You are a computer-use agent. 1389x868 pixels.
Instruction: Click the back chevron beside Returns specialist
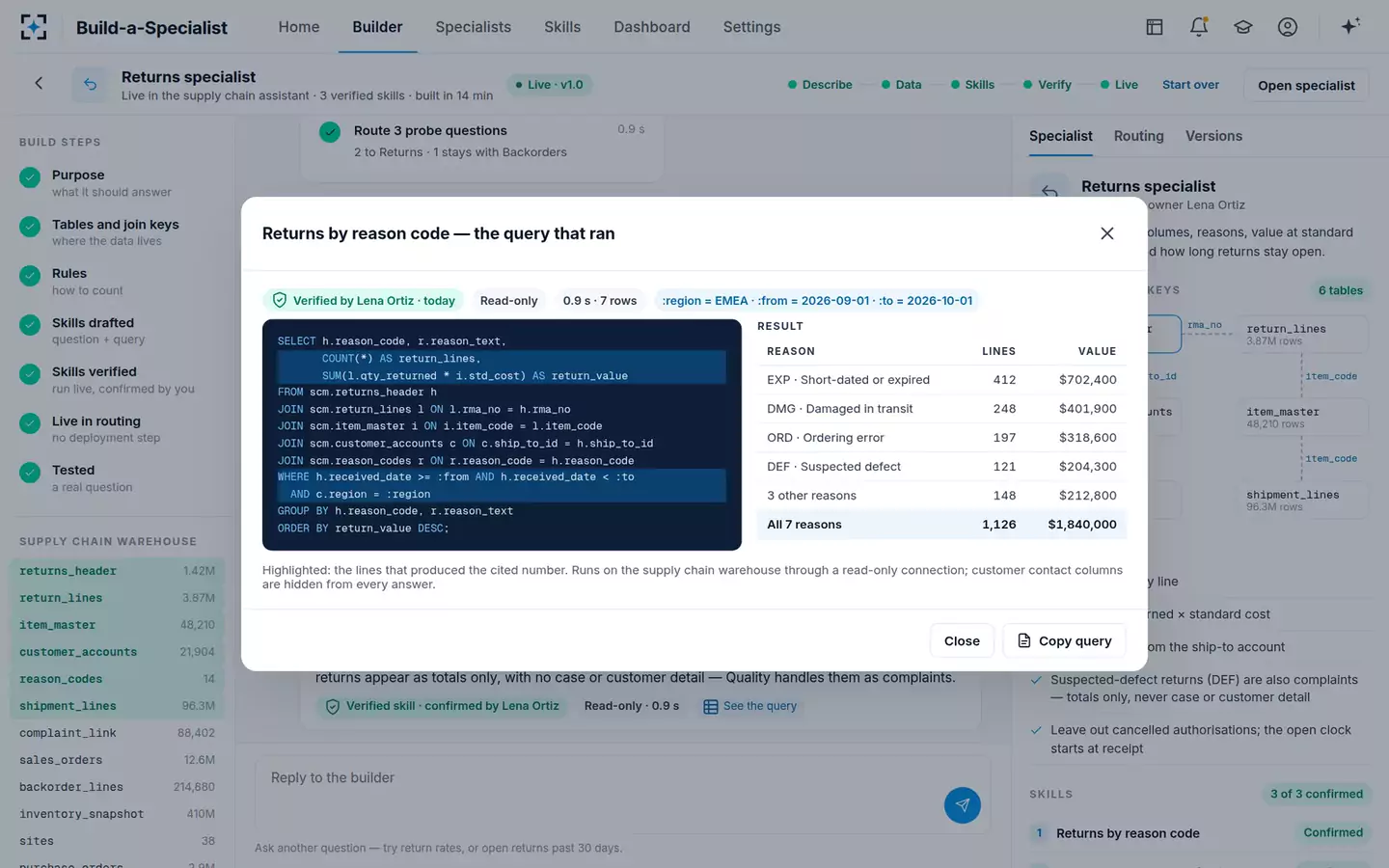39,84
